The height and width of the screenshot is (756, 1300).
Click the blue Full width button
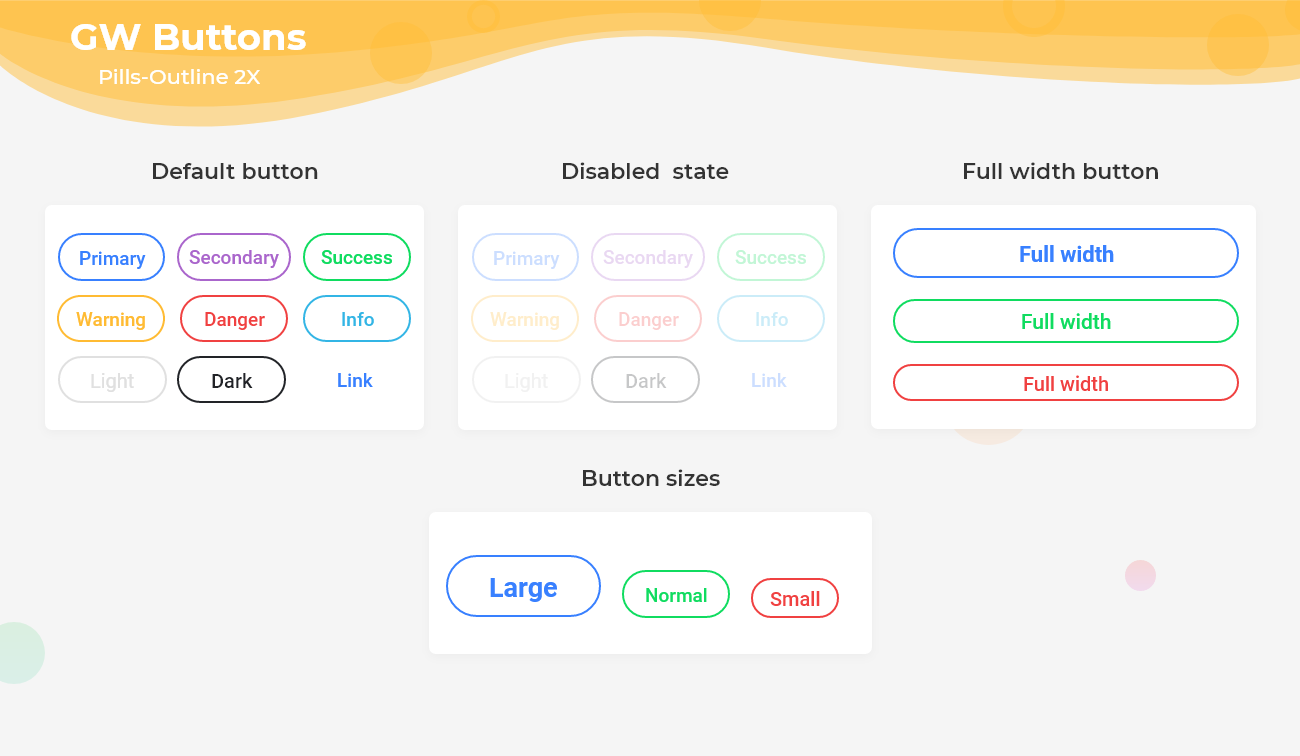1065,253
